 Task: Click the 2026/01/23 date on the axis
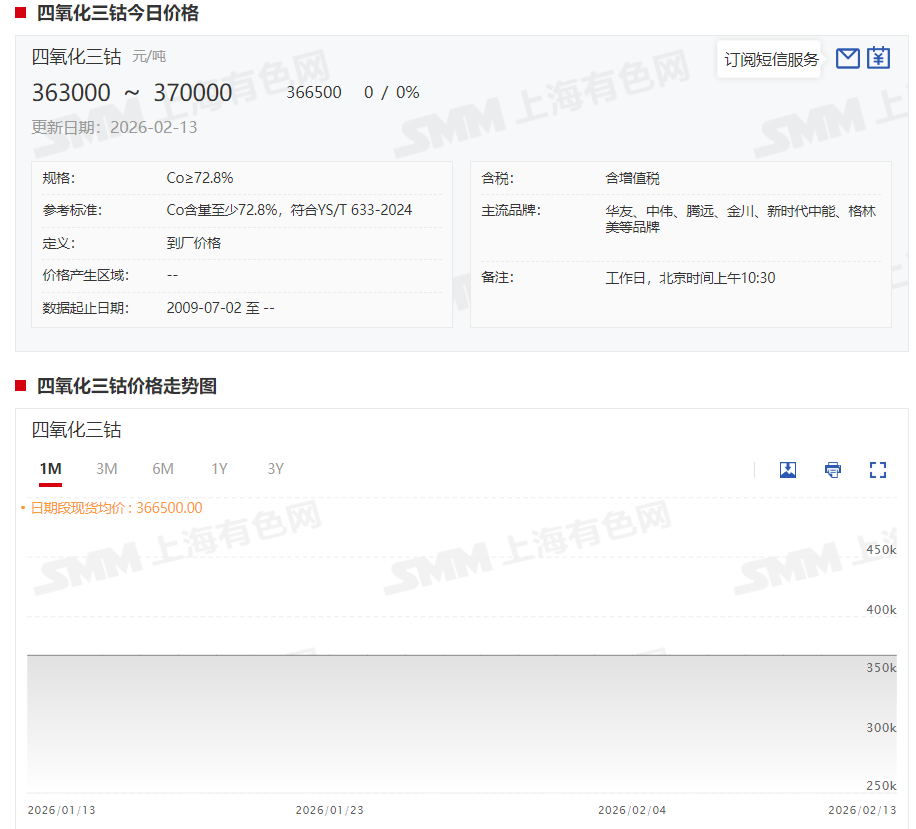point(330,810)
